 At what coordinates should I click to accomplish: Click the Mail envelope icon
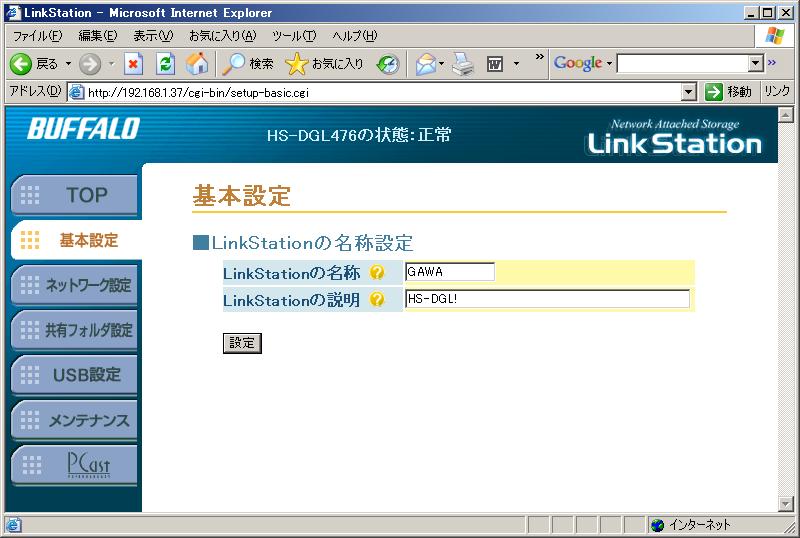click(x=426, y=64)
